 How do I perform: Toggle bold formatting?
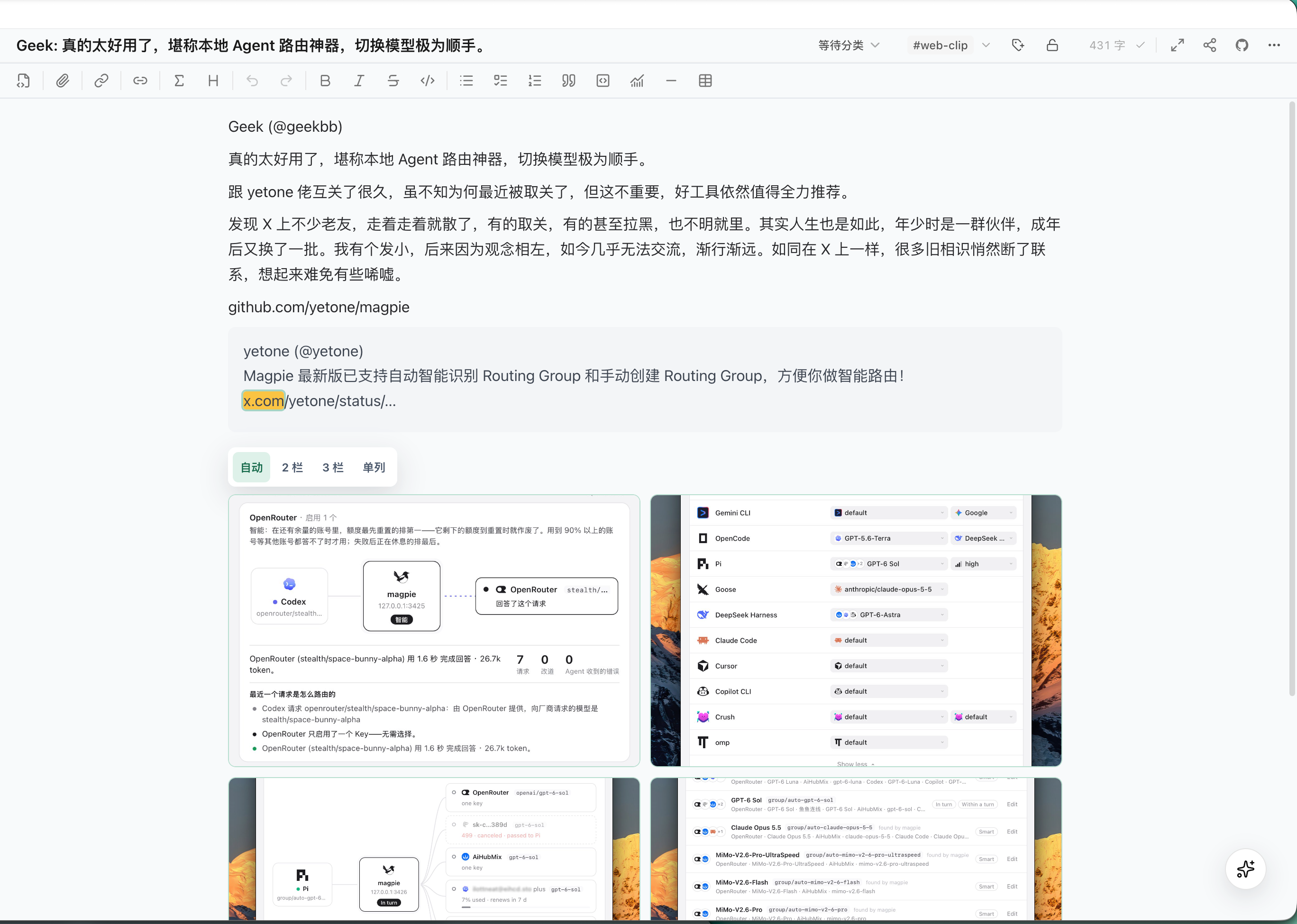coord(325,81)
